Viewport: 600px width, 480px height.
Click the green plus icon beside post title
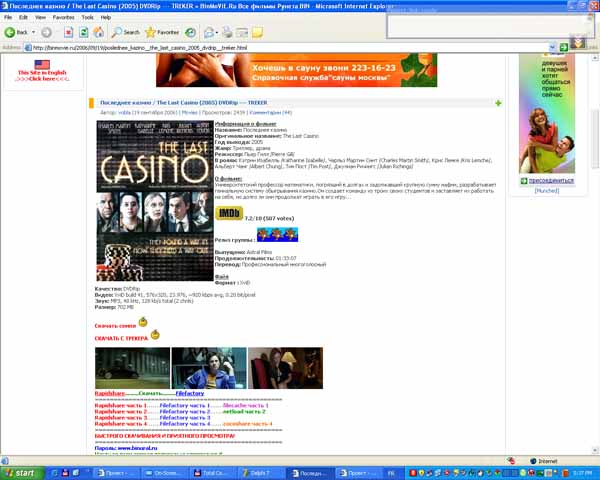[498, 103]
